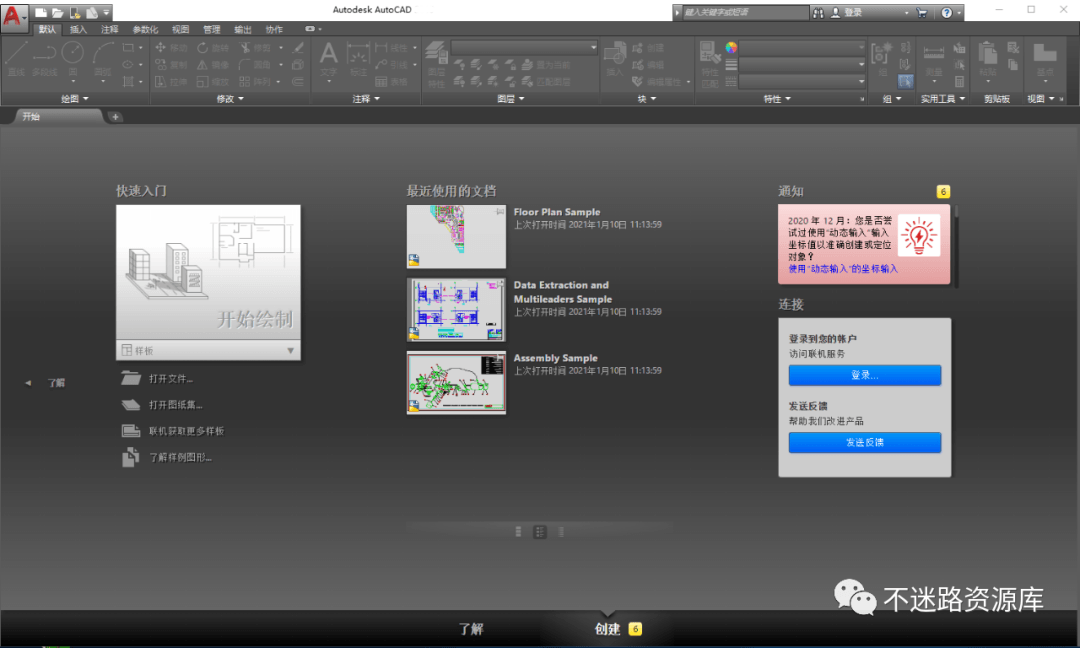Expand the 绘图 (Draw) panel dropdown
Image resolution: width=1080 pixels, height=648 pixels.
pos(74,99)
